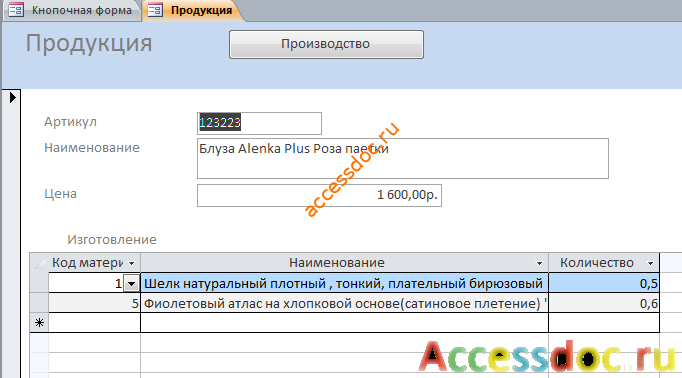Image resolution: width=682 pixels, height=378 pixels.
Task: Click the row selector of the Фиолетовый атлас row
Action: tap(39, 303)
